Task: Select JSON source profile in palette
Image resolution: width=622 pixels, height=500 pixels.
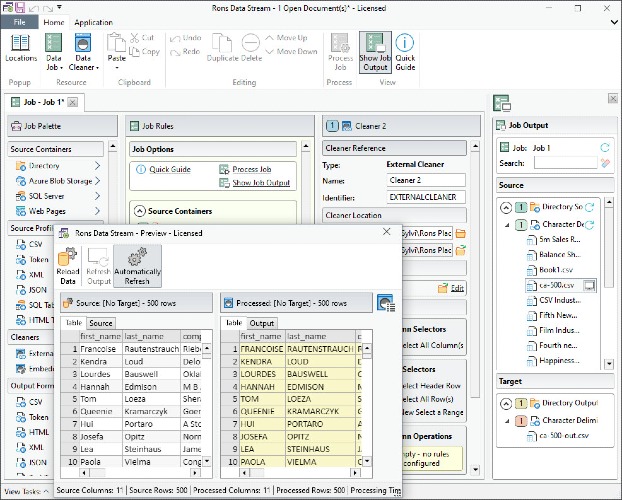Action: tap(31, 290)
